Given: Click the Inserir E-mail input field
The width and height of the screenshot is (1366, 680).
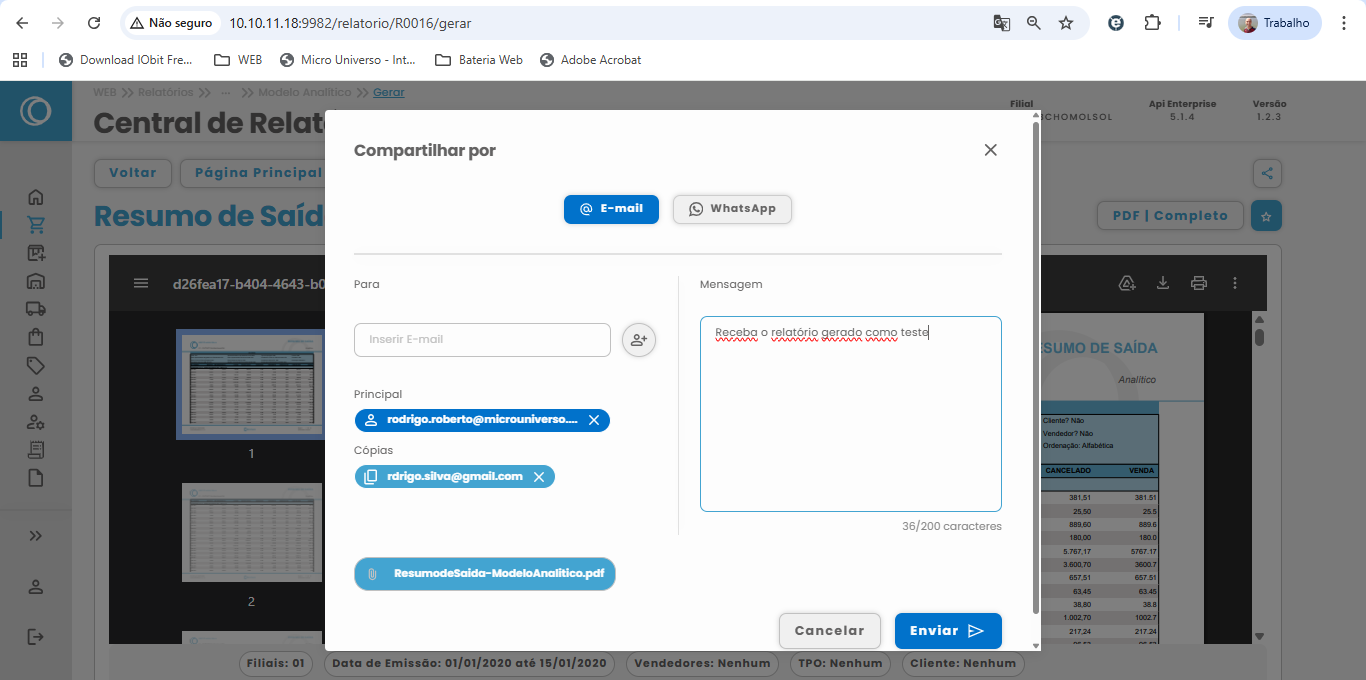Looking at the screenshot, I should coord(482,340).
